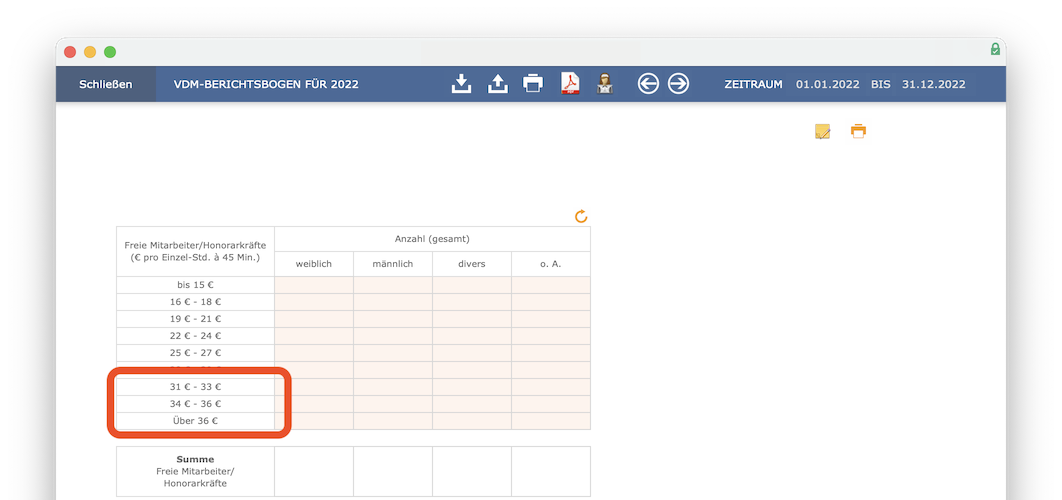Click the download/import icon in toolbar
This screenshot has width=1062, height=500.
(461, 84)
